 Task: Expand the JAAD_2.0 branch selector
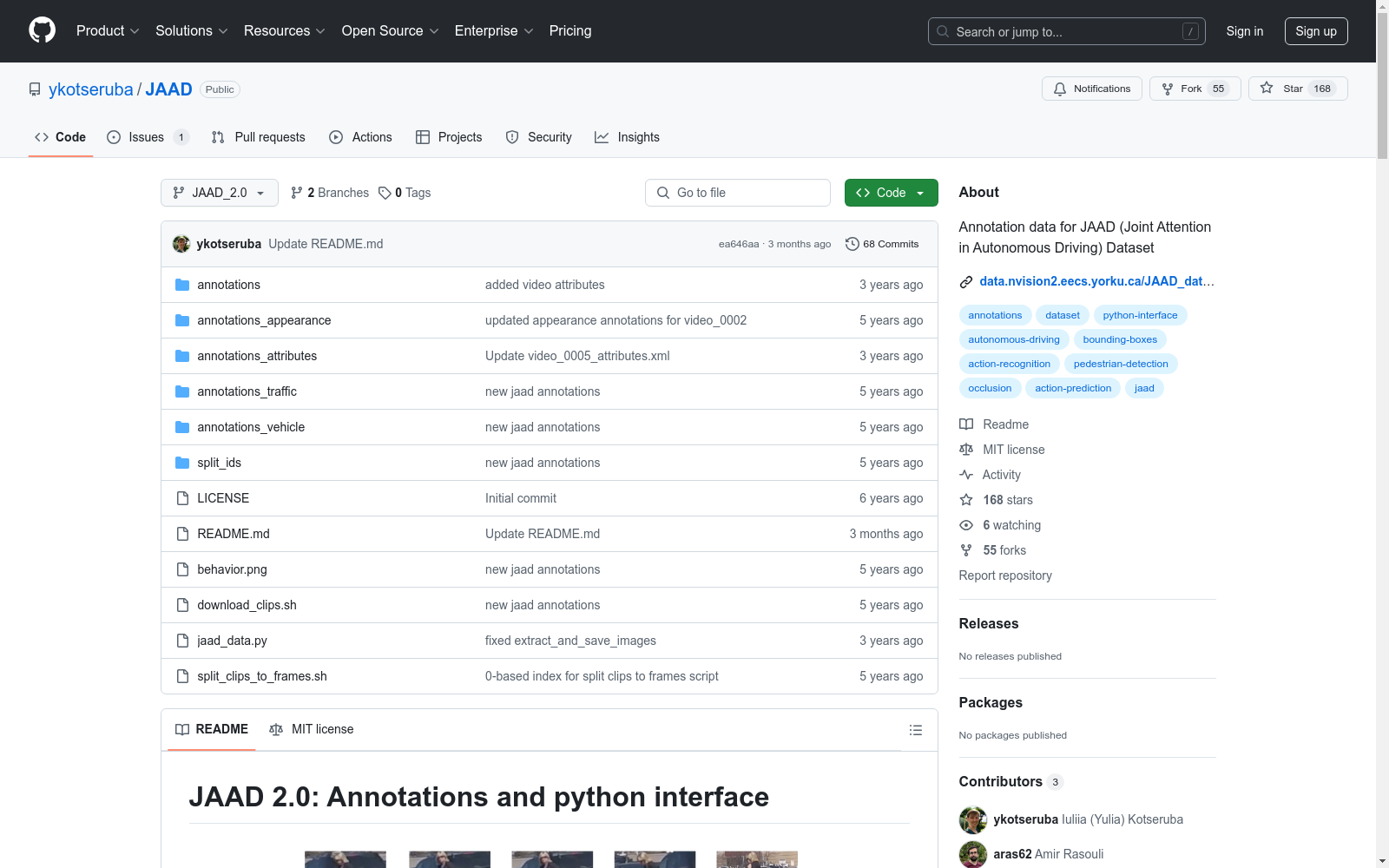[219, 193]
